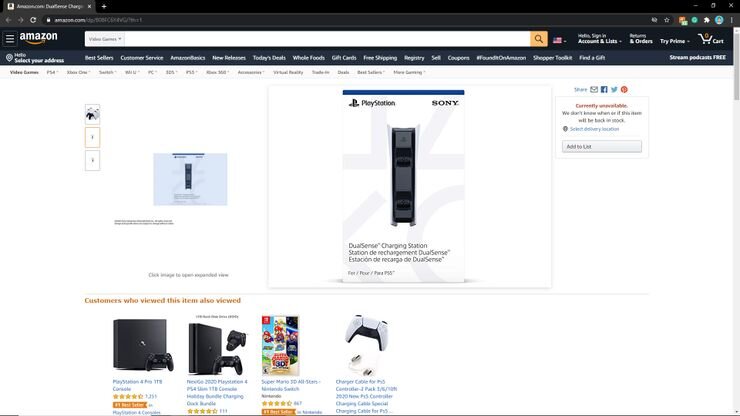
Task: Open Virtual Reality in subnav
Action: click(x=288, y=72)
